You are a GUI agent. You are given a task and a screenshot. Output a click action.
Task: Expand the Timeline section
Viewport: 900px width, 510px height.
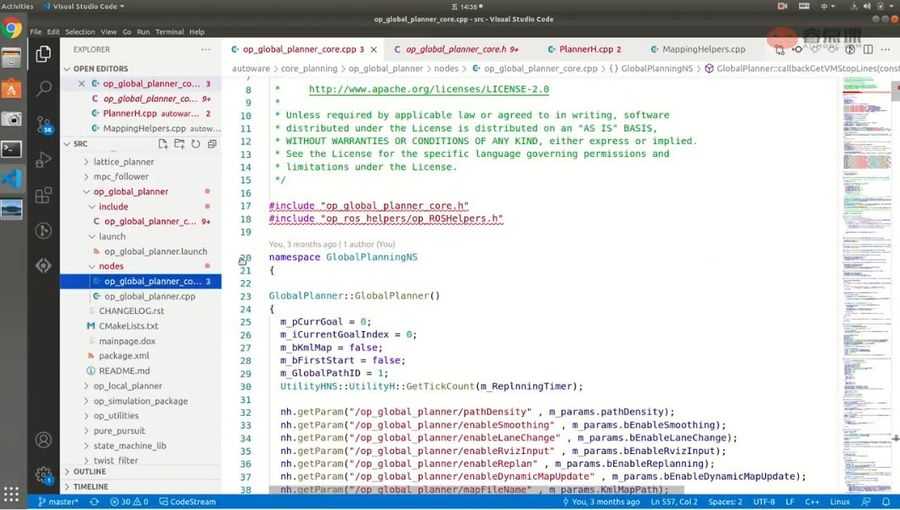91,486
